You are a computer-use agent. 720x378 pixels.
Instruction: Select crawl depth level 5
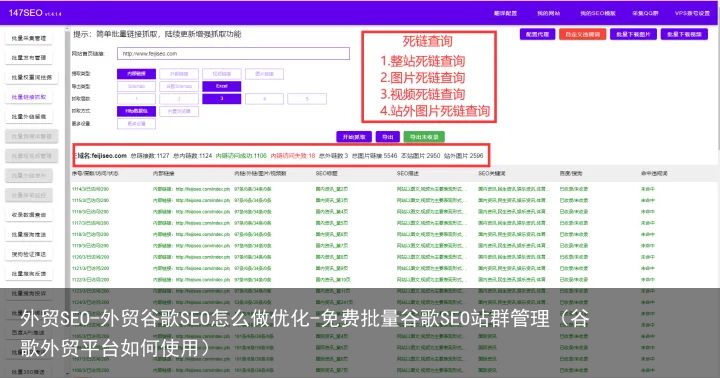click(307, 99)
